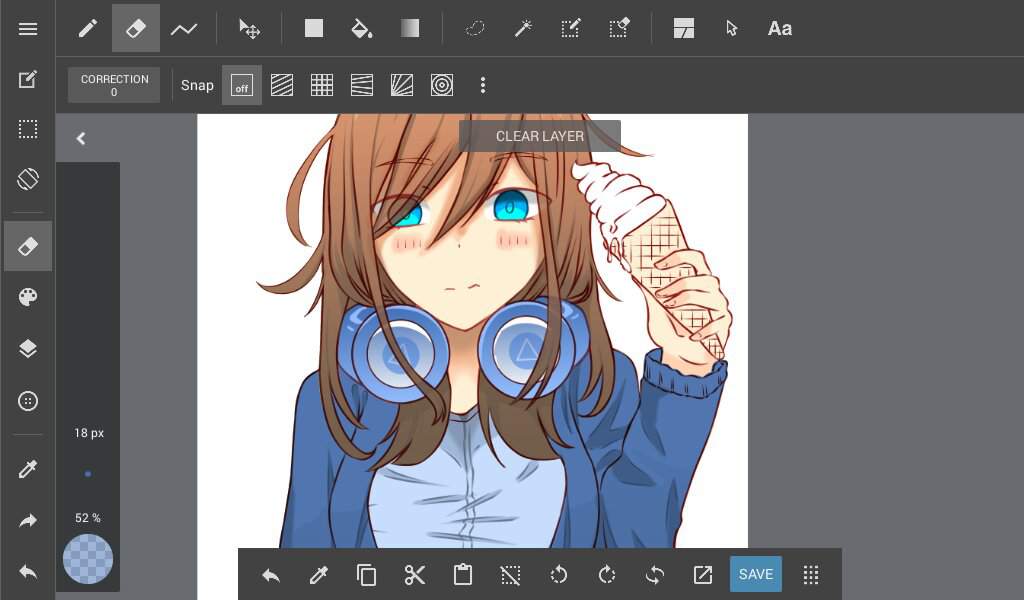
Task: Open the color palette panel
Action: (27, 297)
